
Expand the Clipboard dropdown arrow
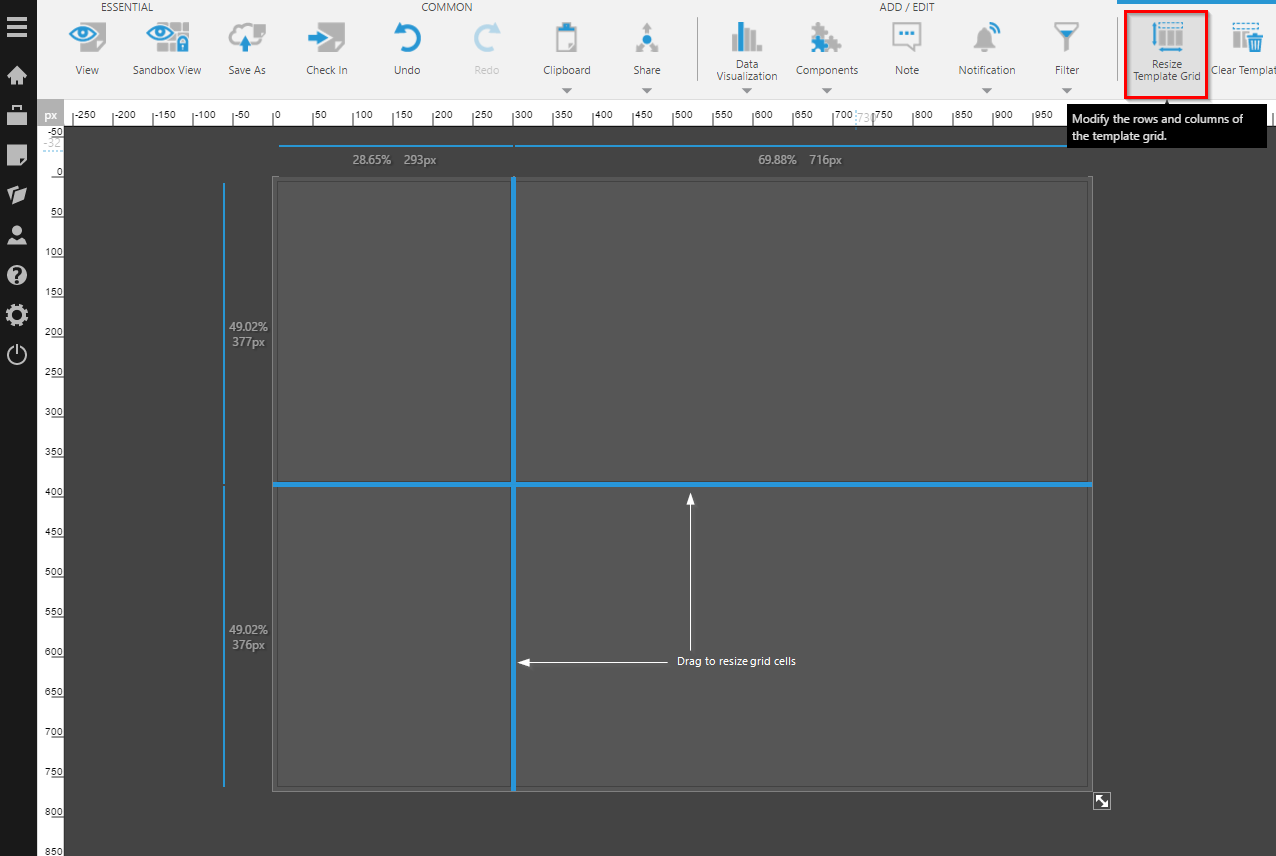[567, 91]
